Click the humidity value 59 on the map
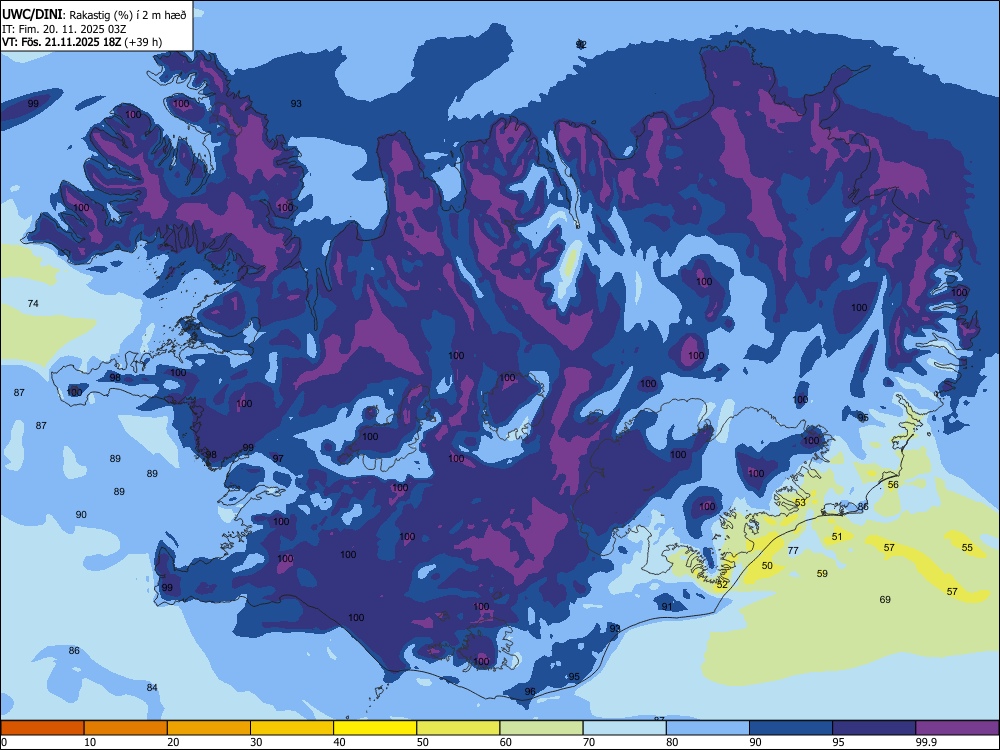Image resolution: width=1000 pixels, height=750 pixels. click(823, 573)
